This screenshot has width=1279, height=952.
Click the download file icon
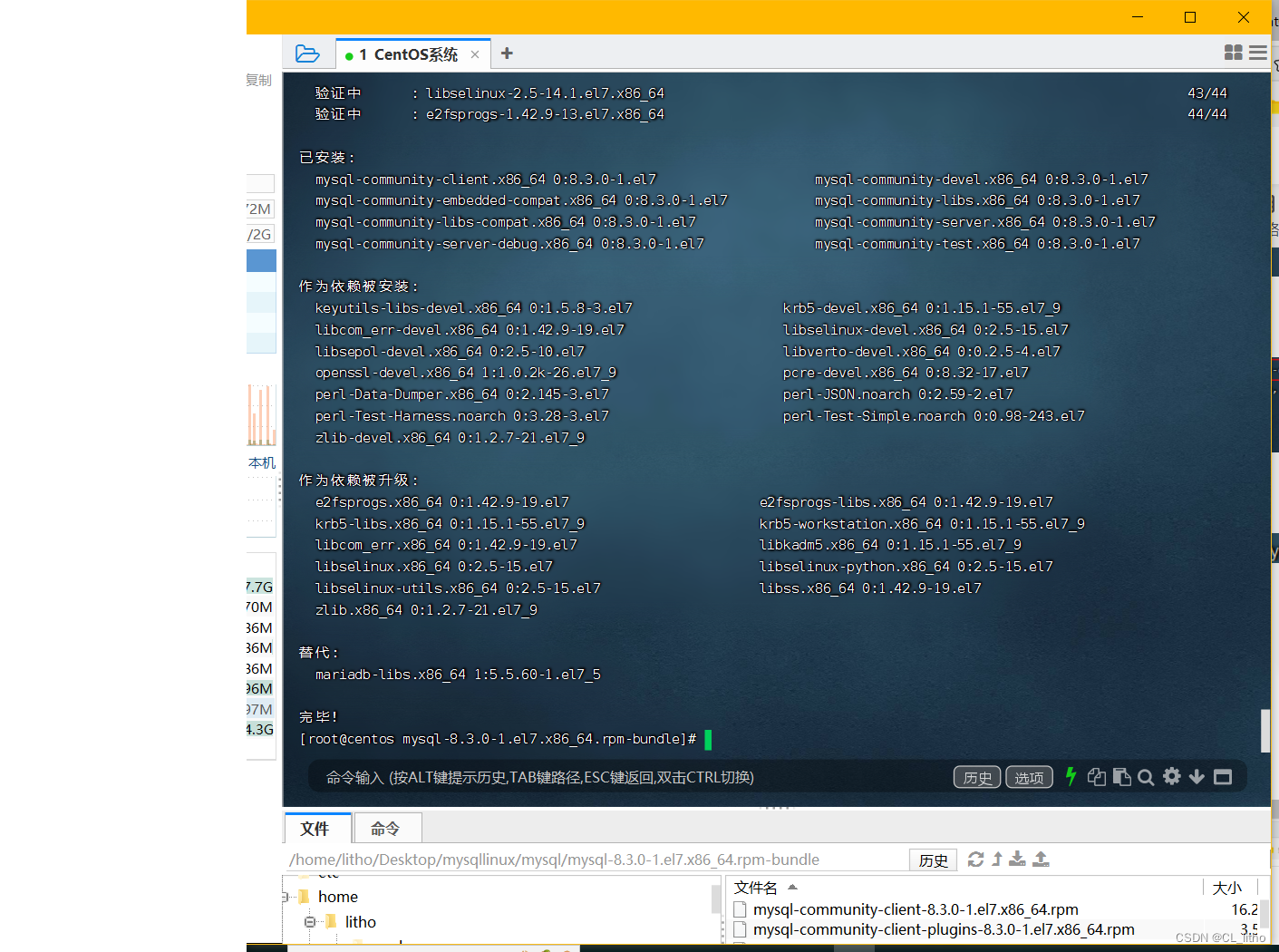click(1018, 859)
